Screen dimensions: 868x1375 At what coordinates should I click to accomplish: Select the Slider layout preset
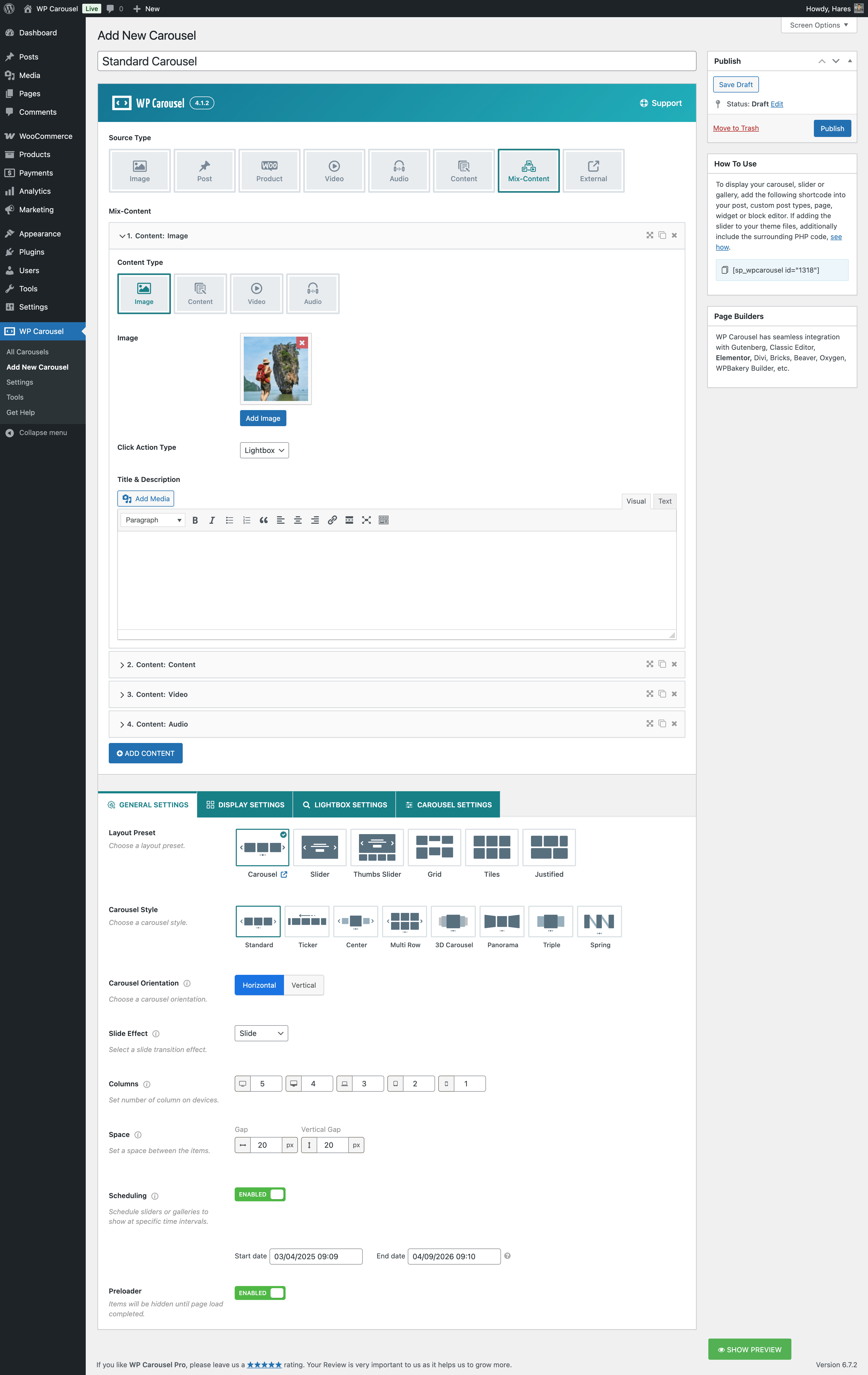(x=320, y=848)
